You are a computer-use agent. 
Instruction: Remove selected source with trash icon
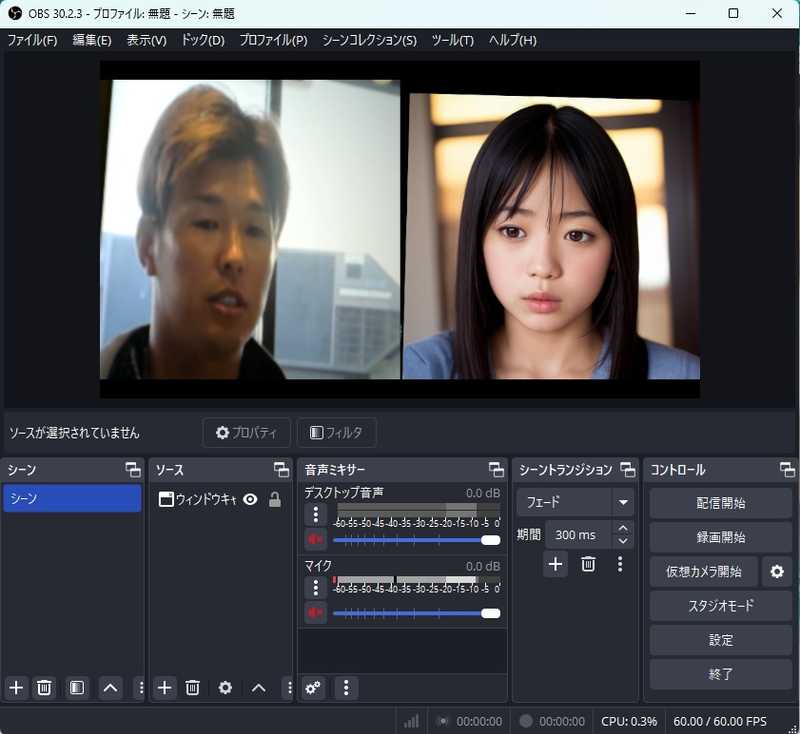[192, 688]
